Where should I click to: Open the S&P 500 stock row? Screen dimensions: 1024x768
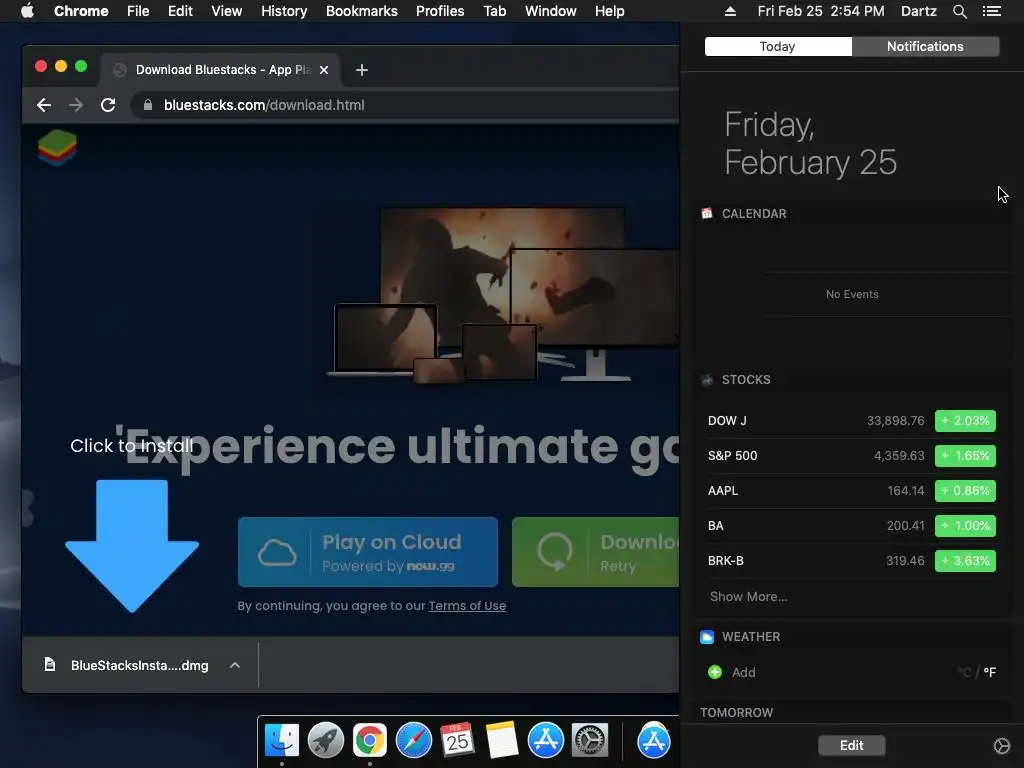tap(852, 456)
